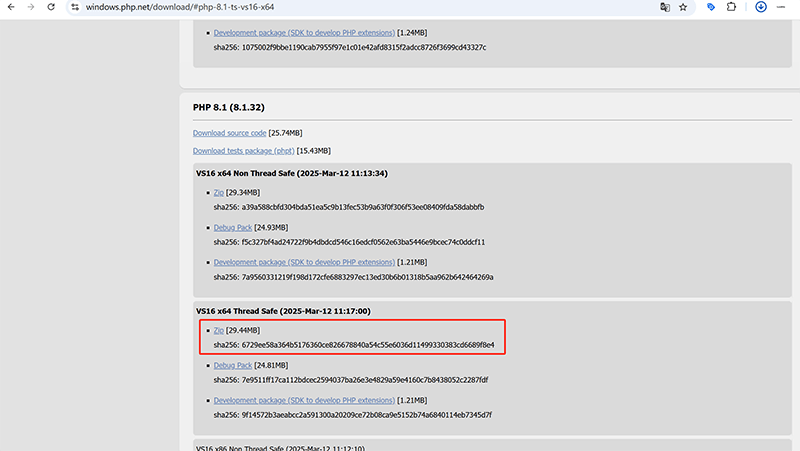800x451 pixels.
Task: Open the blue tag extension icon
Action: pos(711,7)
